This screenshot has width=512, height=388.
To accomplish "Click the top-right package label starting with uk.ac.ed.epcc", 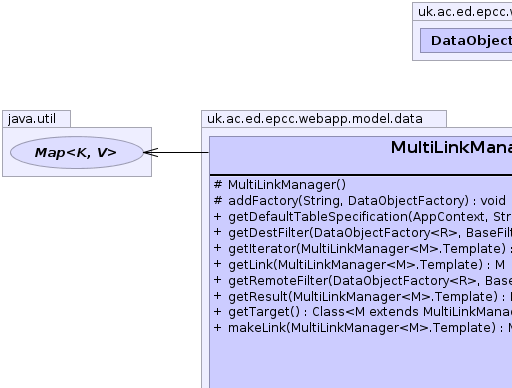I will [x=465, y=12].
